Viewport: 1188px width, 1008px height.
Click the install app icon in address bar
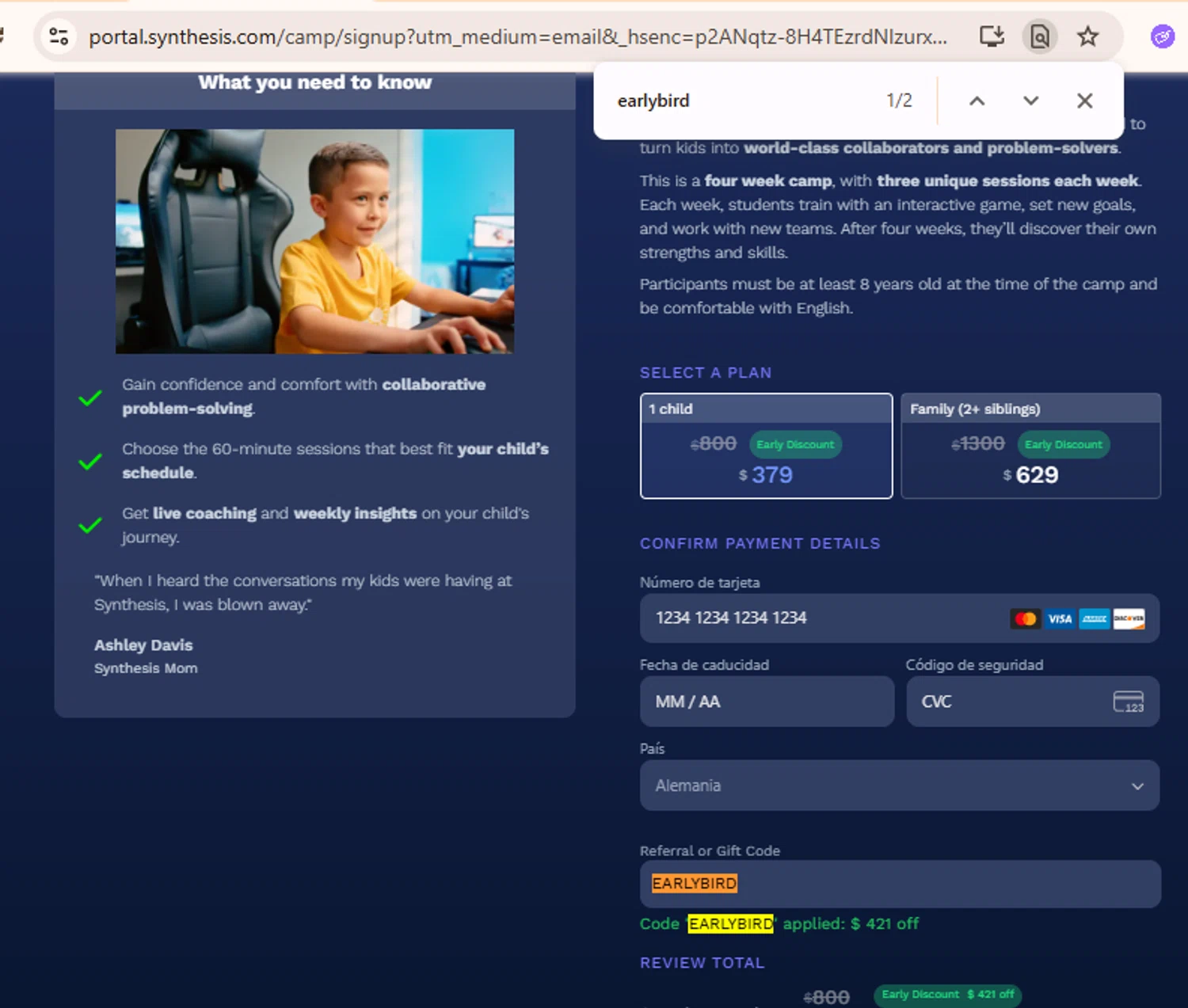tap(992, 36)
